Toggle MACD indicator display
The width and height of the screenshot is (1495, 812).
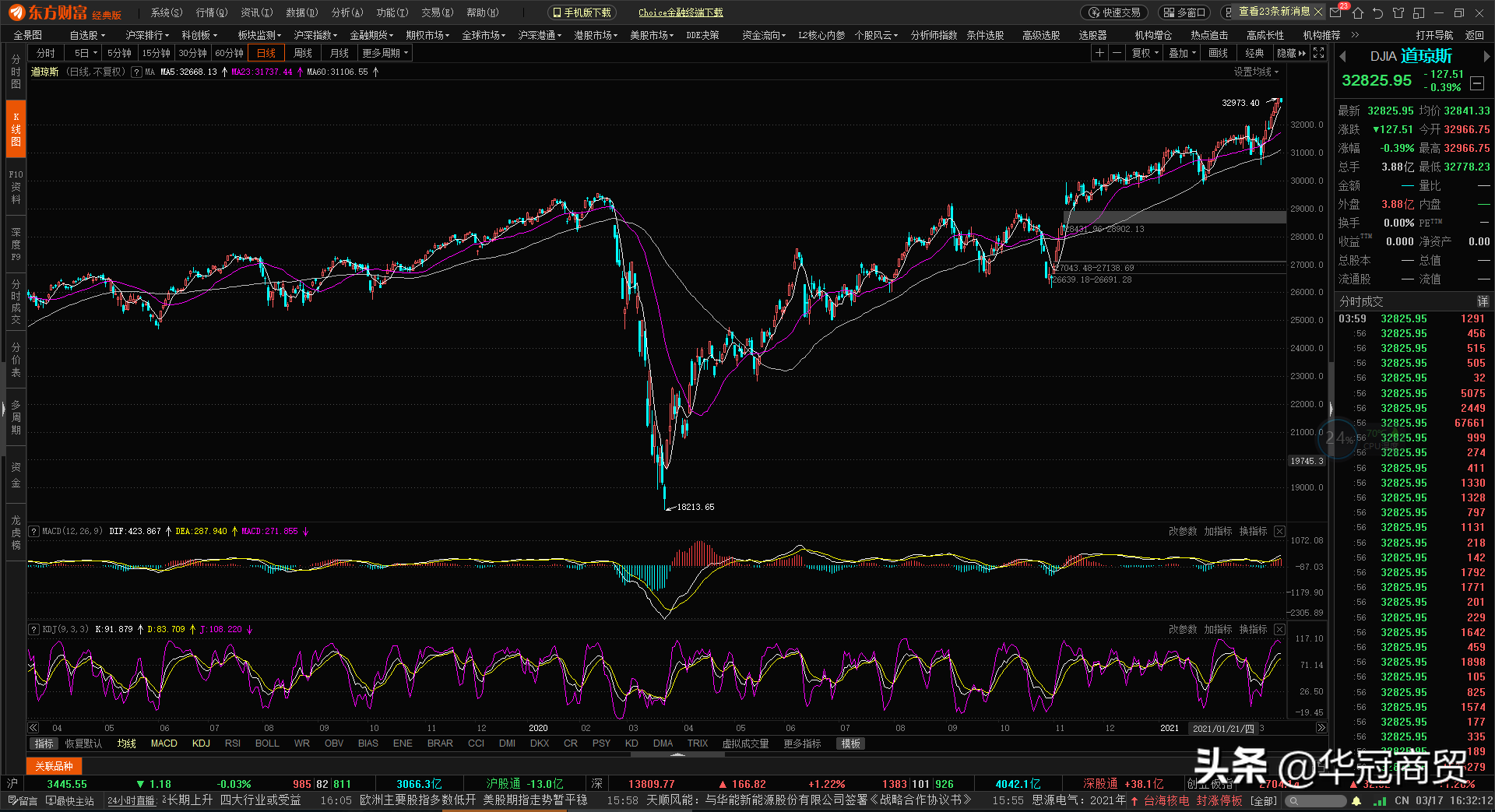click(164, 743)
